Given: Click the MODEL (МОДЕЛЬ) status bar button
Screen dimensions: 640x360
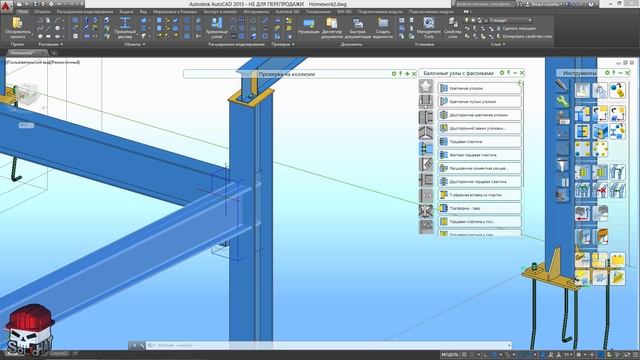Looking at the screenshot, I should pyautogui.click(x=449, y=355).
